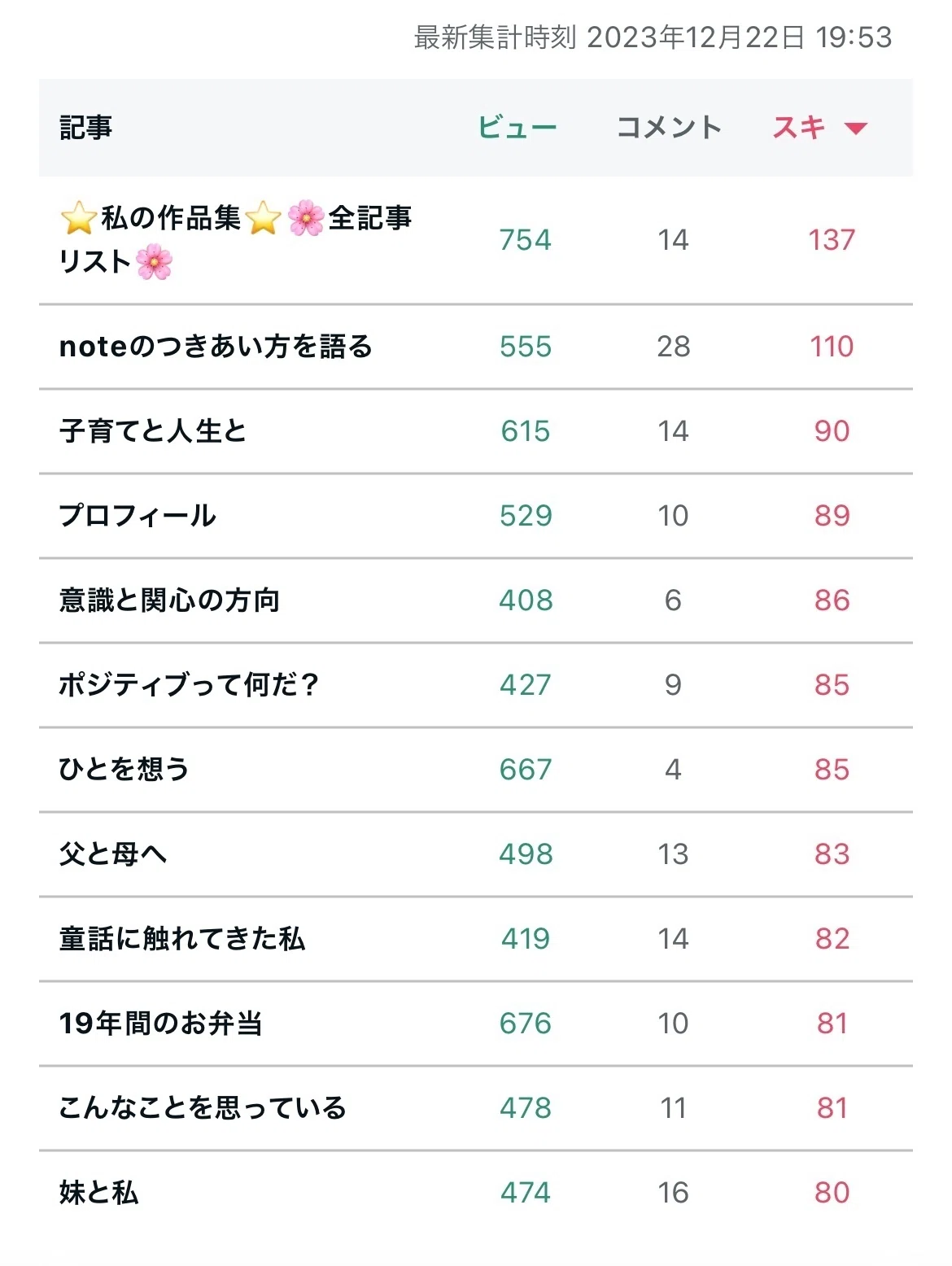The width and height of the screenshot is (952, 1266).
Task: Open the 意識と関心の方向 article
Action: point(169,600)
